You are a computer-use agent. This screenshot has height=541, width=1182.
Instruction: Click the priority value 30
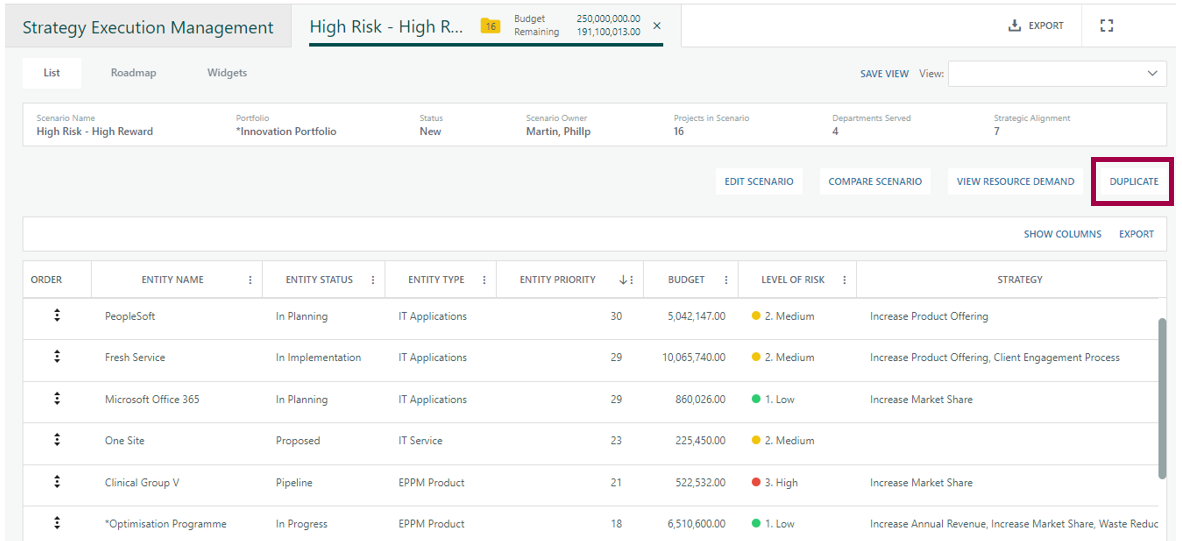click(x=617, y=316)
